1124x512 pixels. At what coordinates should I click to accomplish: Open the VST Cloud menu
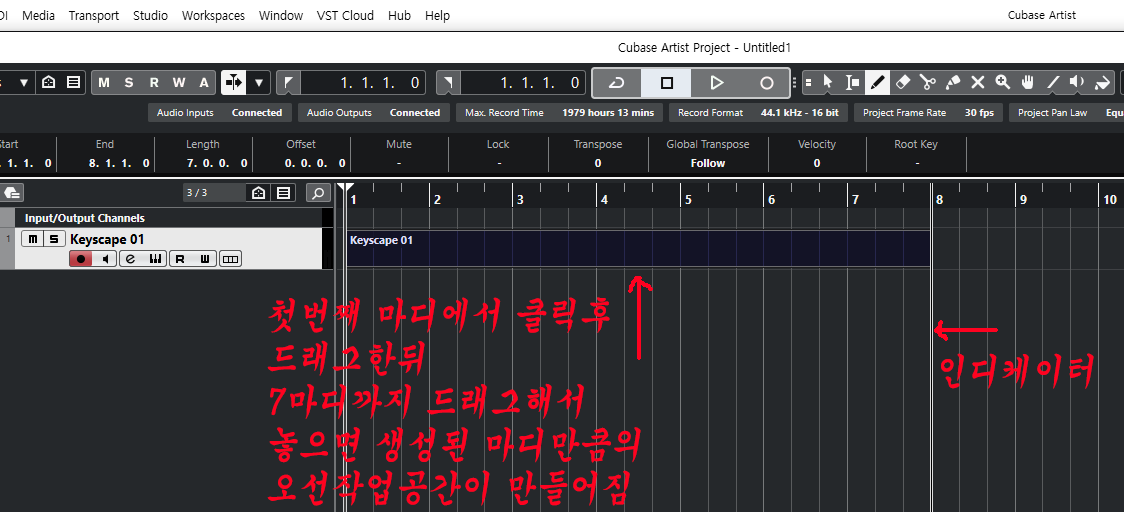pyautogui.click(x=346, y=15)
